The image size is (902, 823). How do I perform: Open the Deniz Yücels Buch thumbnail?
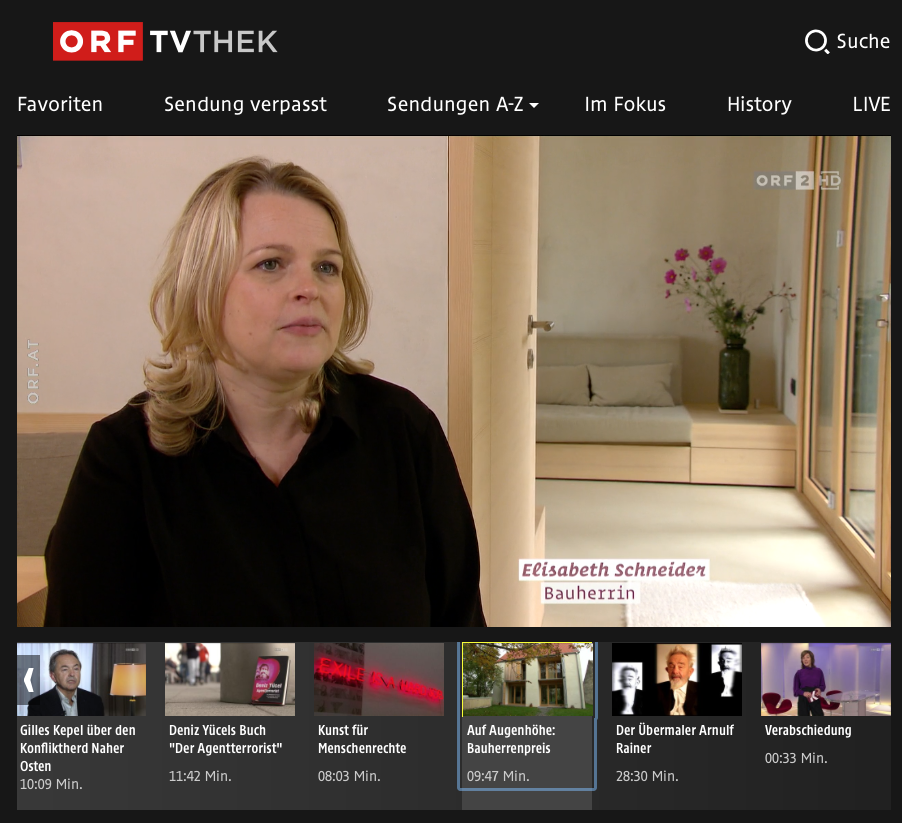230,679
